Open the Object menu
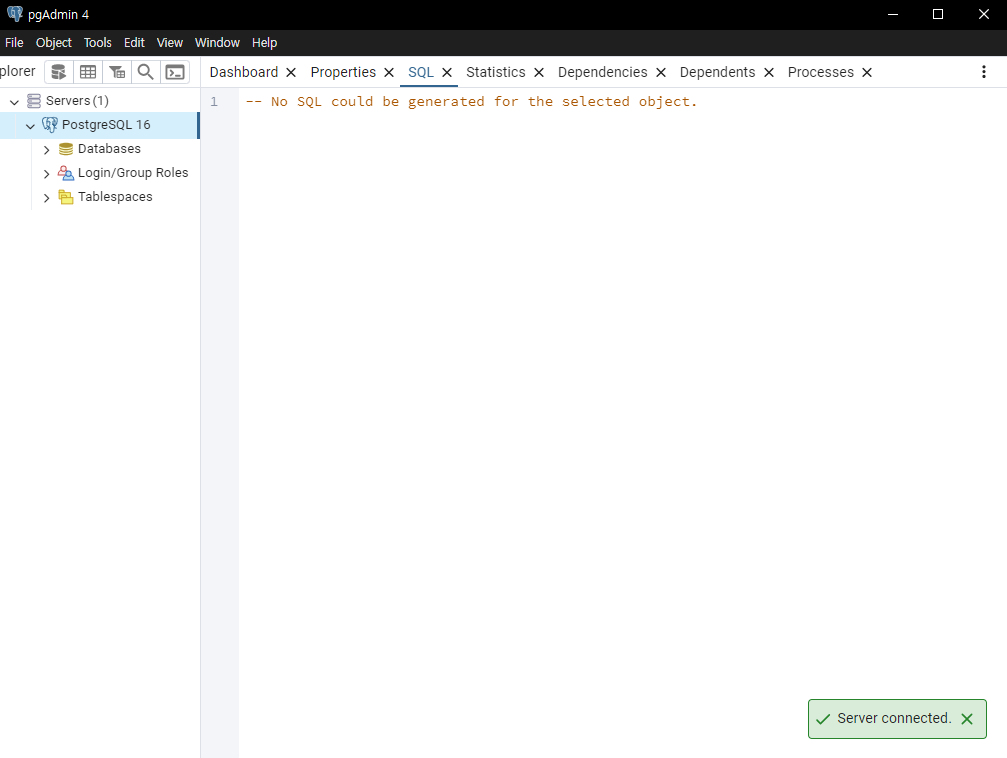 coord(53,42)
